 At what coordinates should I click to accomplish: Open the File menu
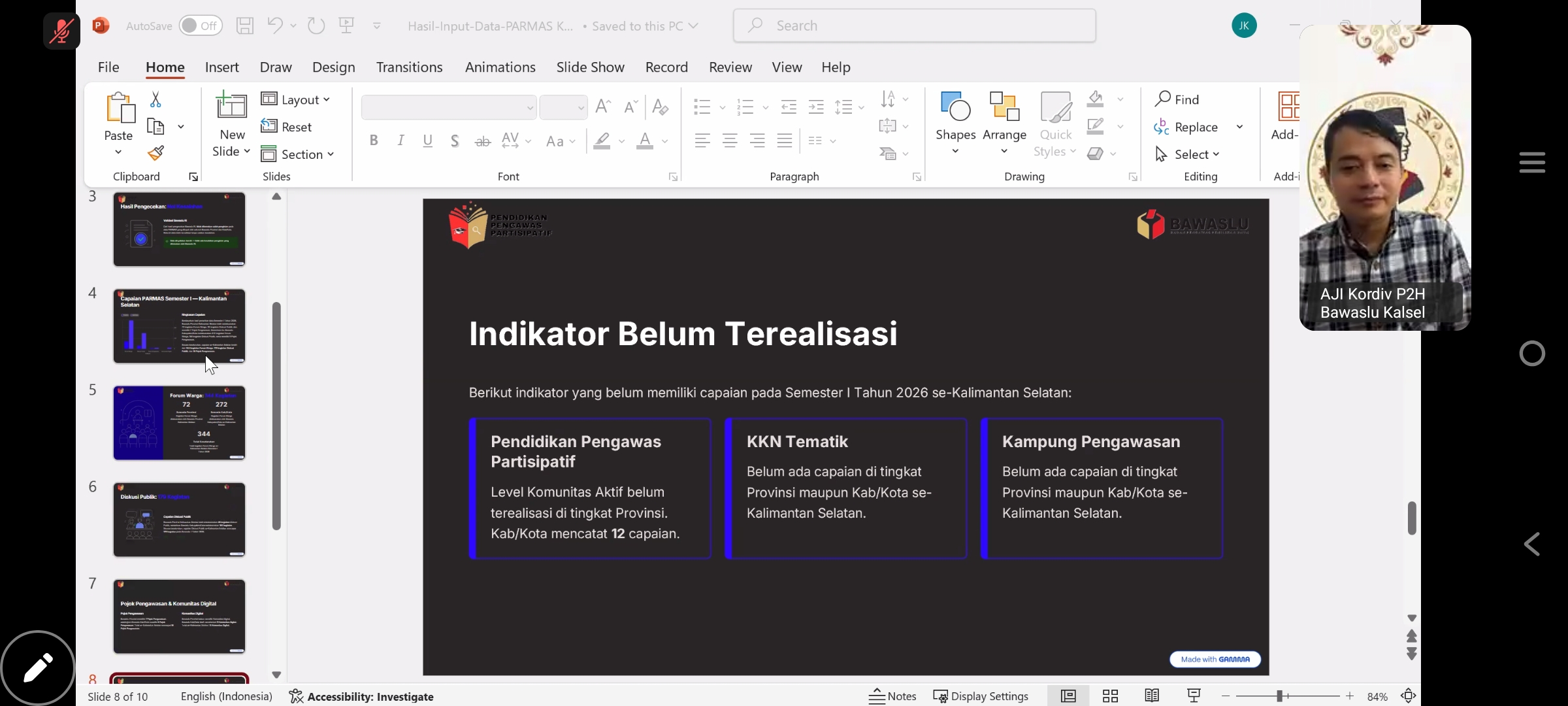click(108, 67)
